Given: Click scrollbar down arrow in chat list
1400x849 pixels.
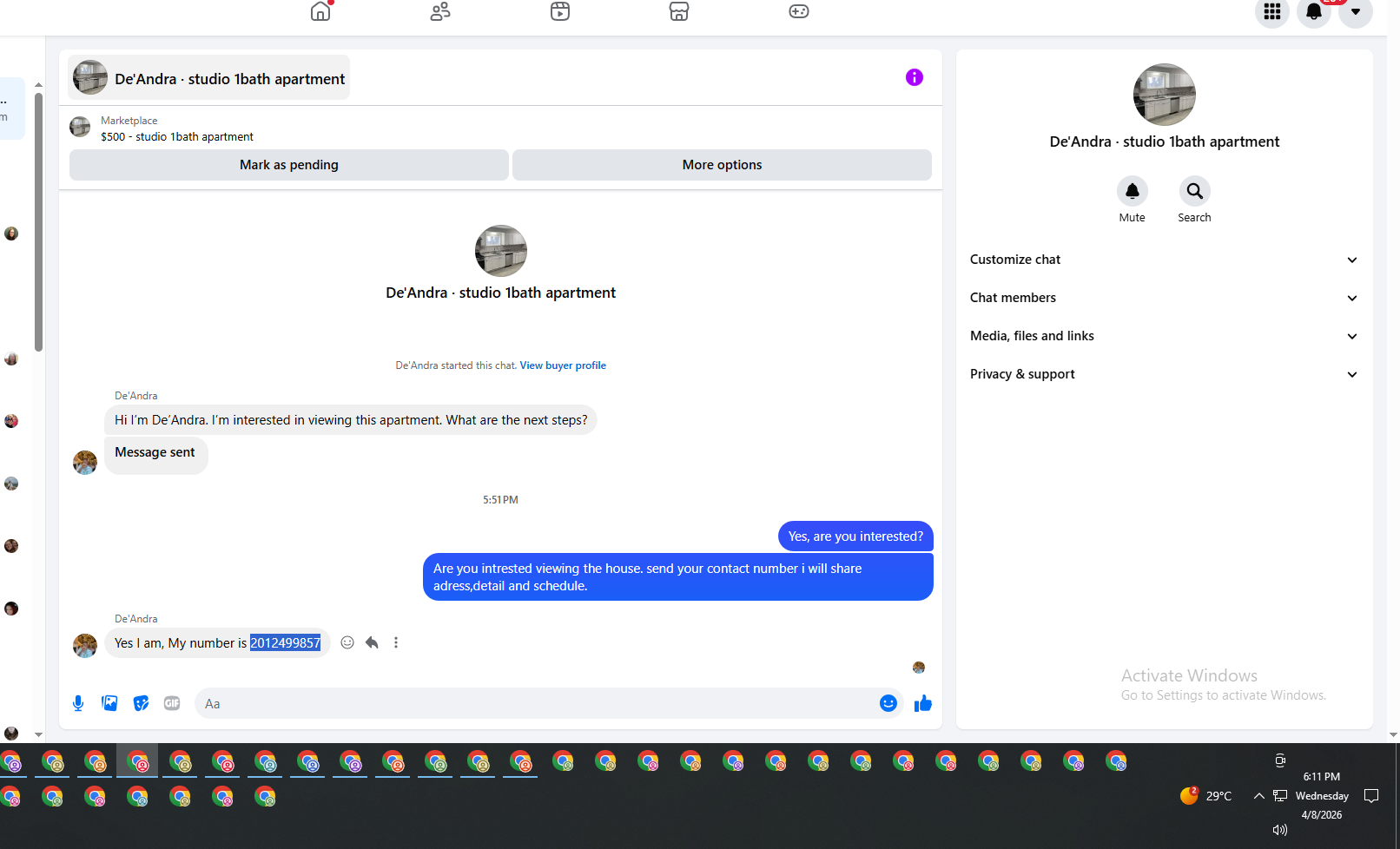Looking at the screenshot, I should tap(38, 734).
